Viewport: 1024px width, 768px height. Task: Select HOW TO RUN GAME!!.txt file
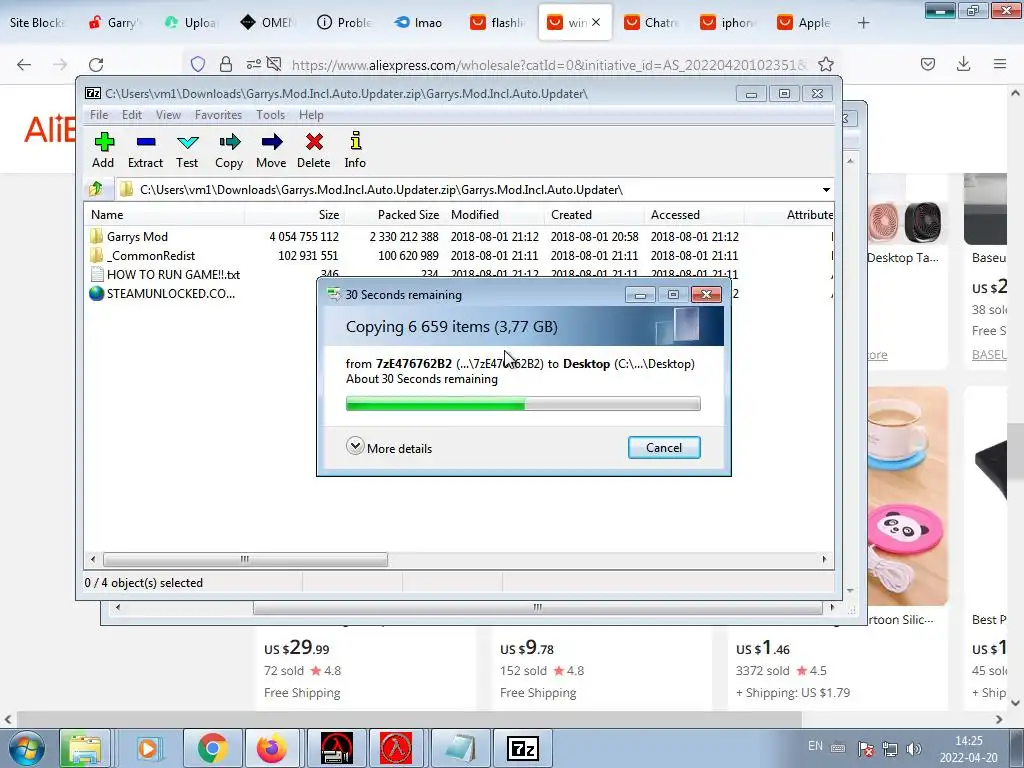(x=173, y=274)
